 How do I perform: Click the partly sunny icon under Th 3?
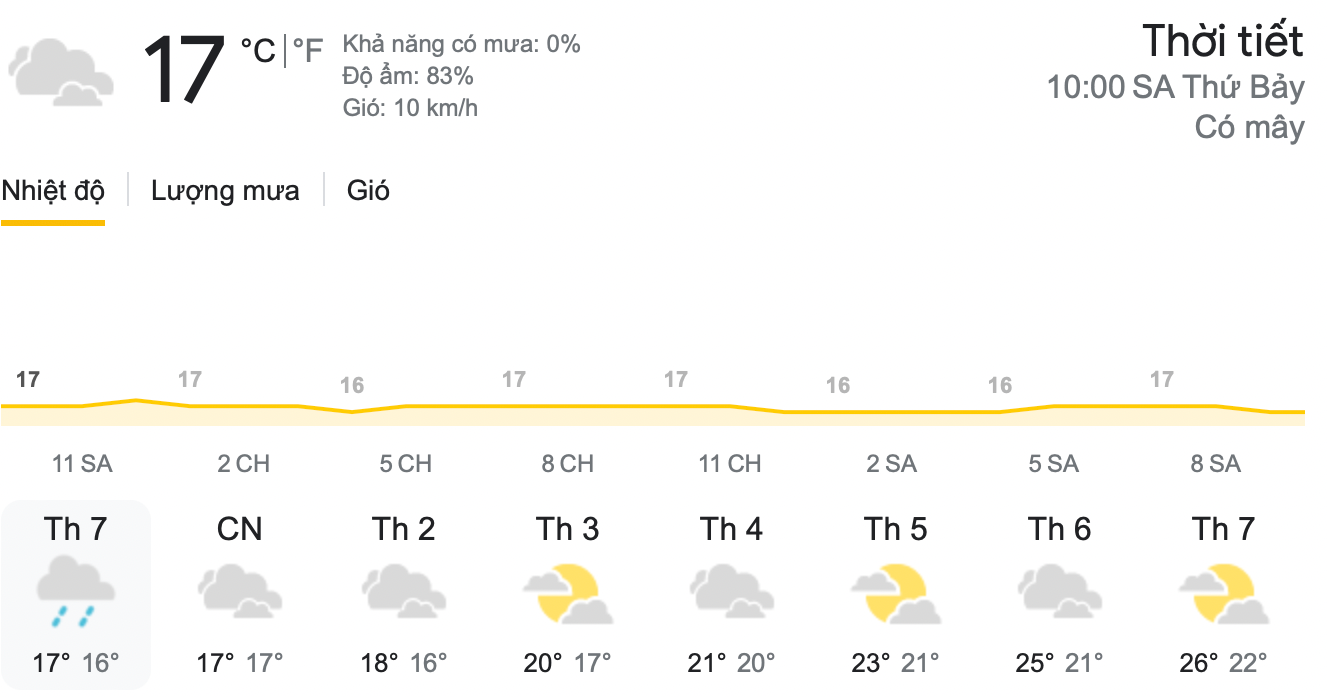(568, 590)
